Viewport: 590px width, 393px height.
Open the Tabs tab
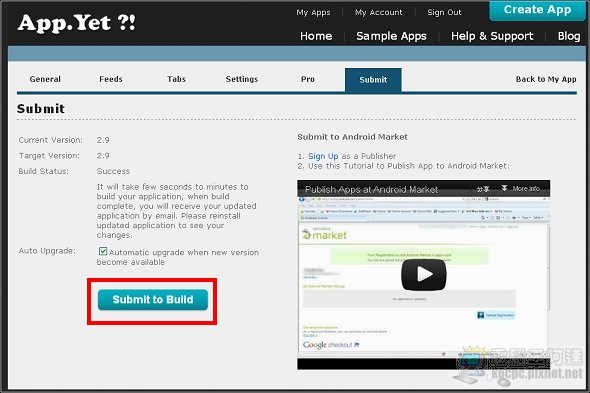(176, 79)
